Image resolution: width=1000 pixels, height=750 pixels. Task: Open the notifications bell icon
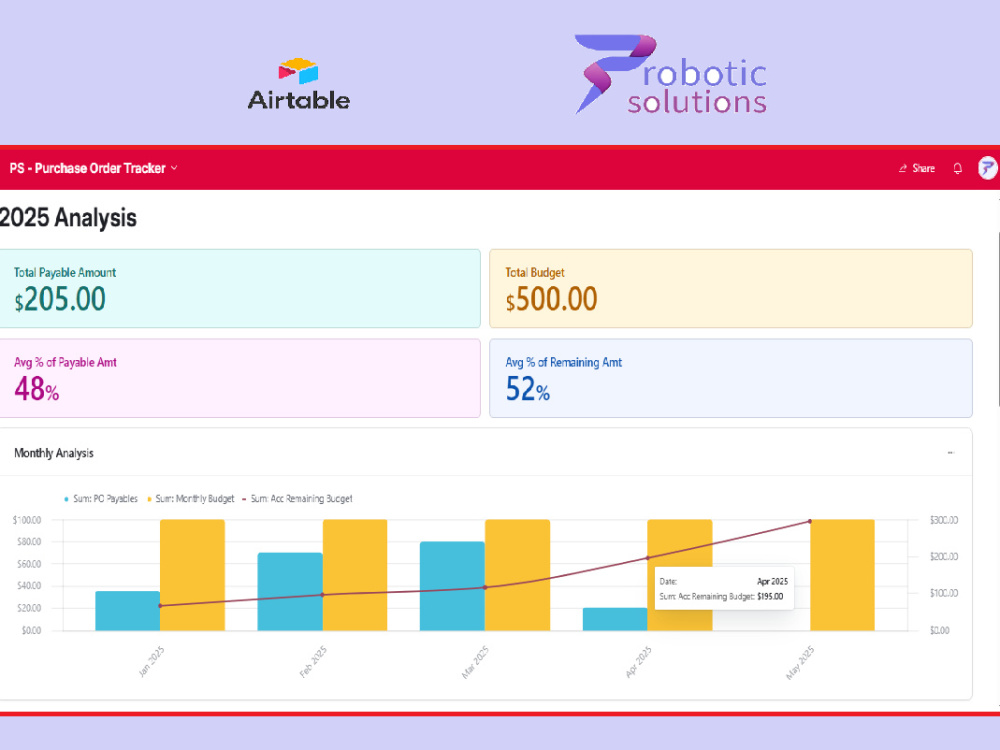(x=957, y=168)
